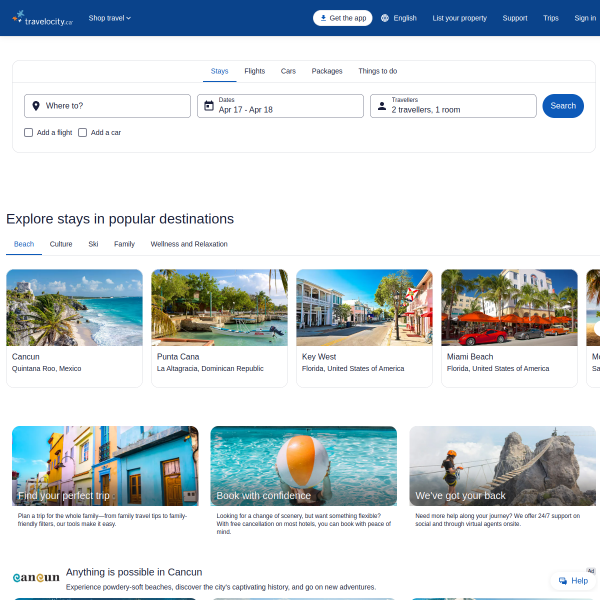Click the person icon in Travellers field
Viewport: 600px width, 600px height.
click(x=382, y=106)
